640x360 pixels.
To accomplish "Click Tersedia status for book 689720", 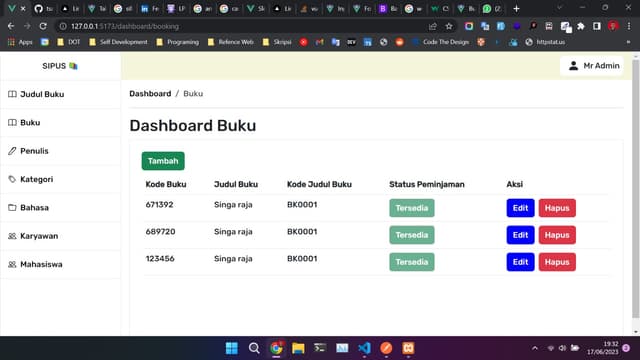I will click(x=411, y=235).
